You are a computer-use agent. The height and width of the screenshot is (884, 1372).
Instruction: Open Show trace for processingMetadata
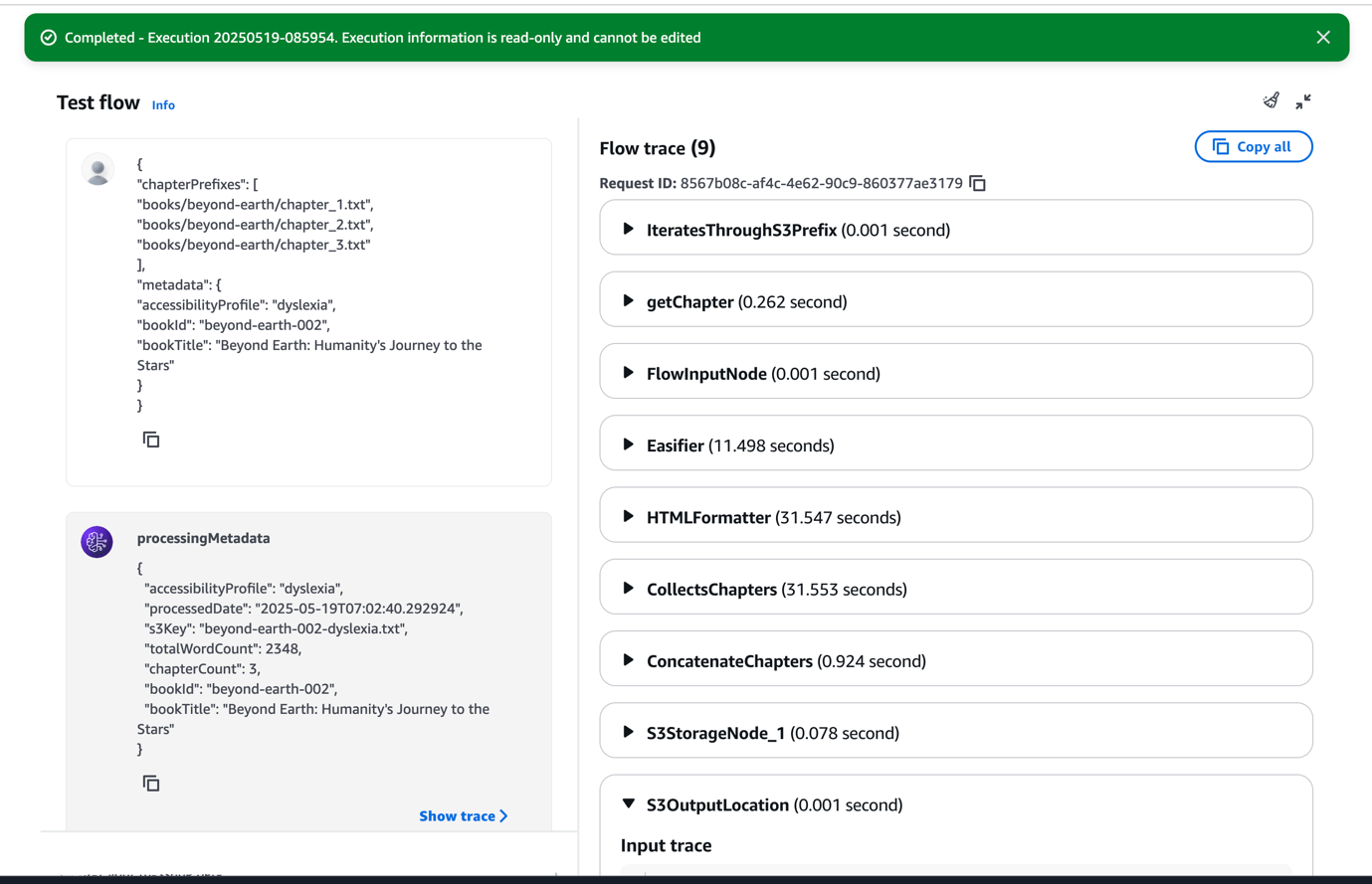463,815
